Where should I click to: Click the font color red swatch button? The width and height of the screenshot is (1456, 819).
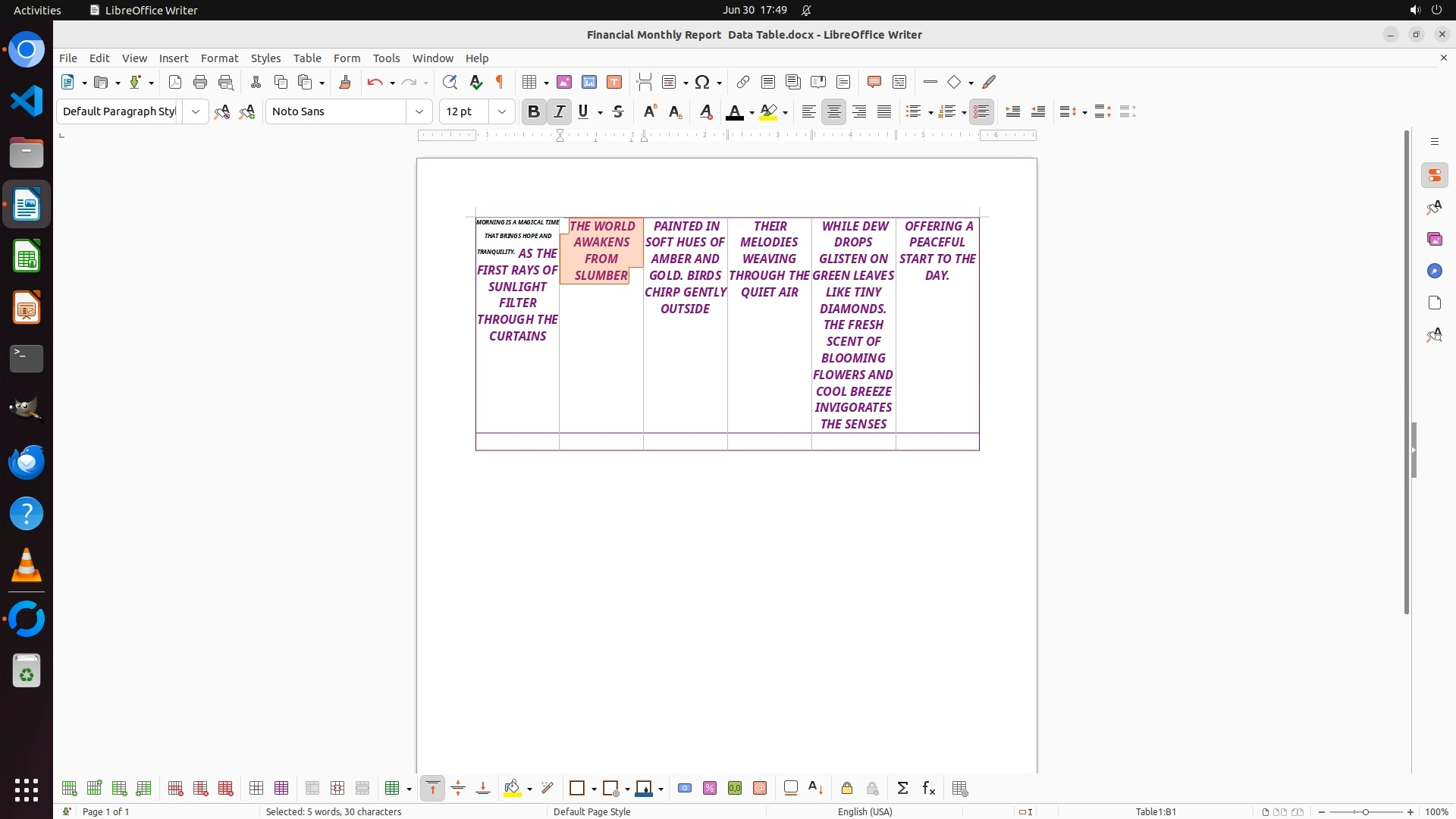coord(734,112)
